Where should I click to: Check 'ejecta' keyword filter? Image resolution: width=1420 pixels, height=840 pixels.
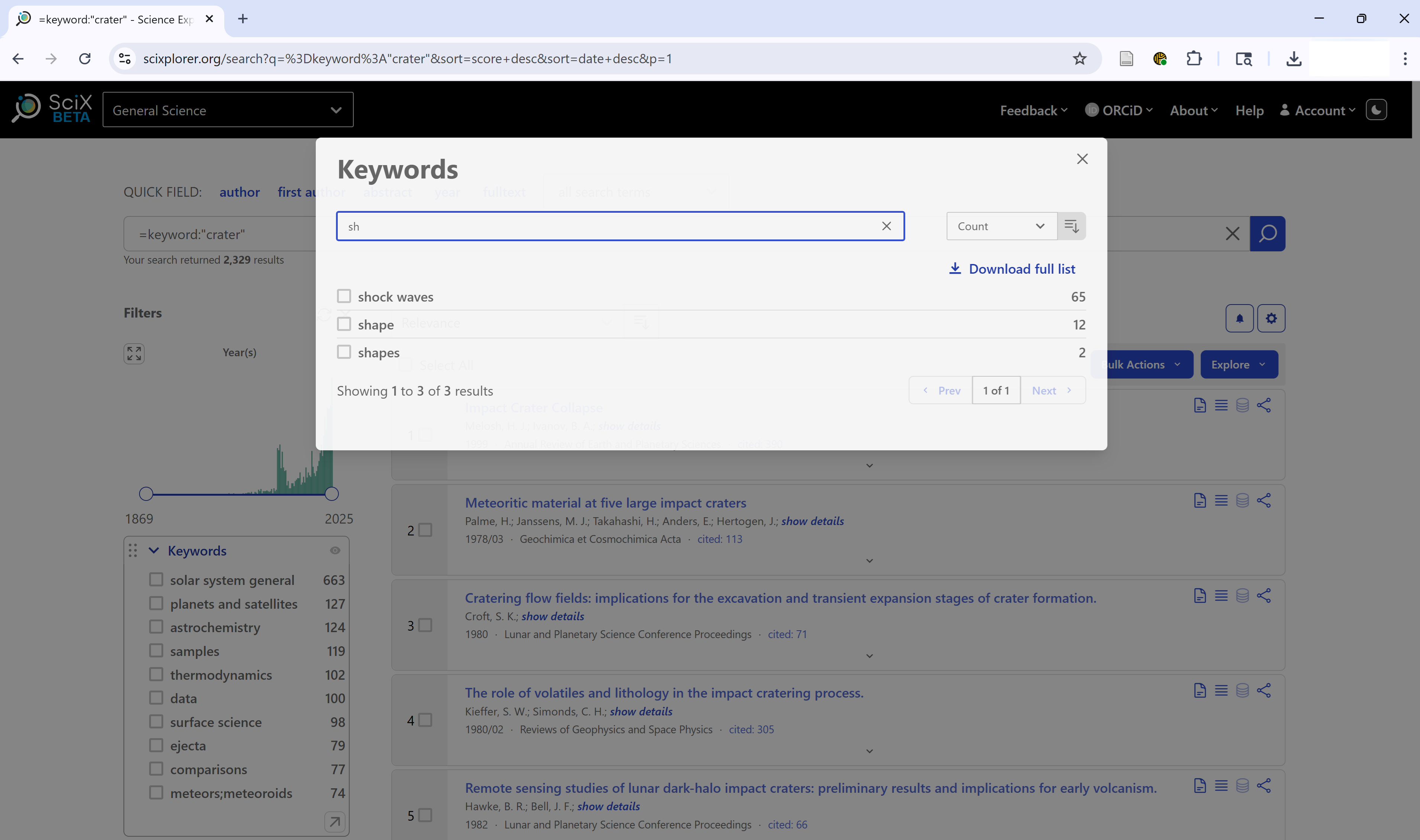click(x=156, y=745)
